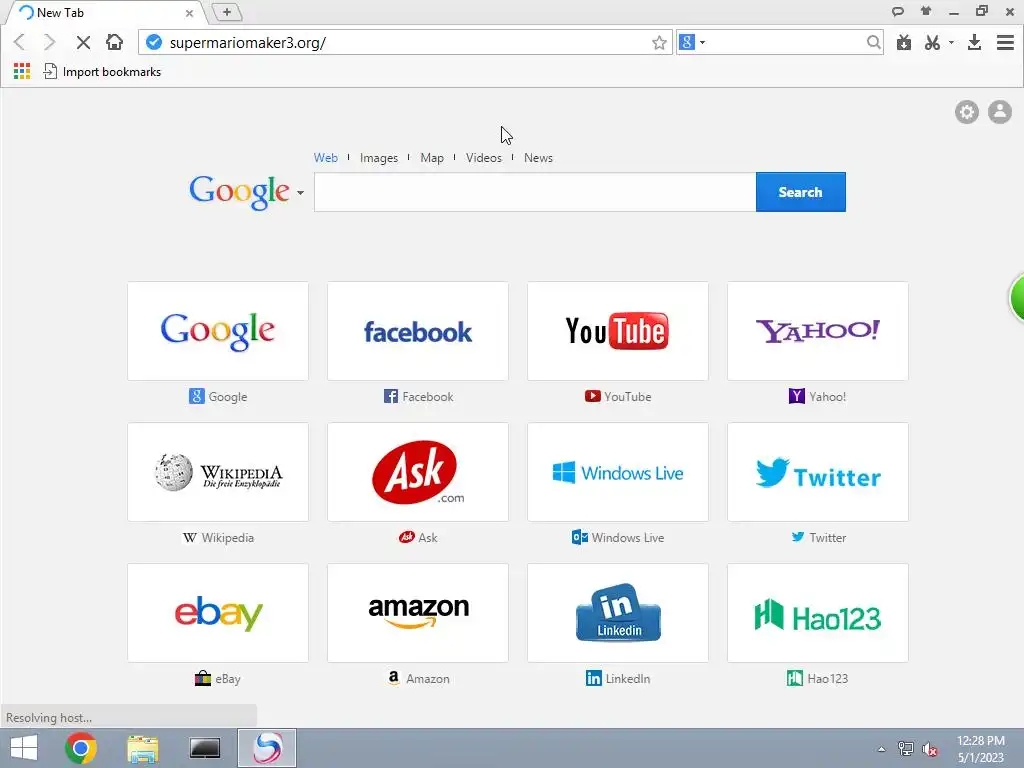
Task: Open the Twitter speed dial thumbnail
Action: pyautogui.click(x=818, y=472)
